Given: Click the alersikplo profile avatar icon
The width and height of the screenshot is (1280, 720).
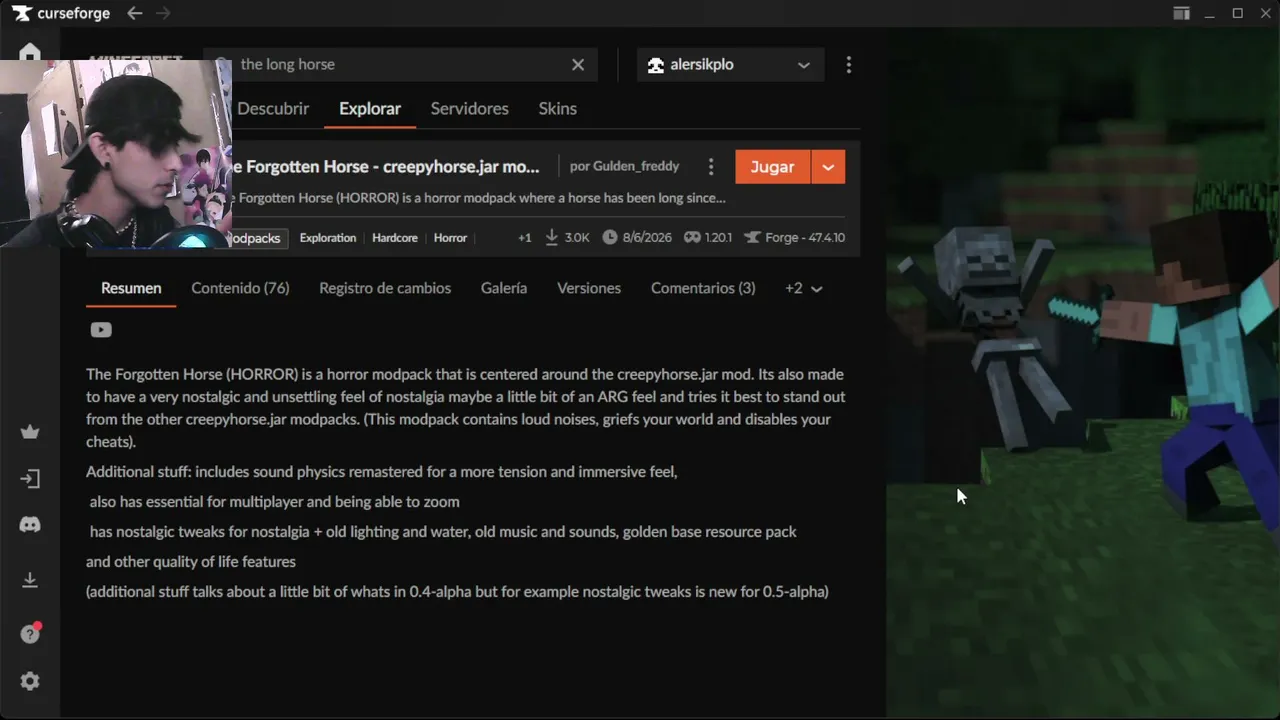Looking at the screenshot, I should tap(656, 65).
